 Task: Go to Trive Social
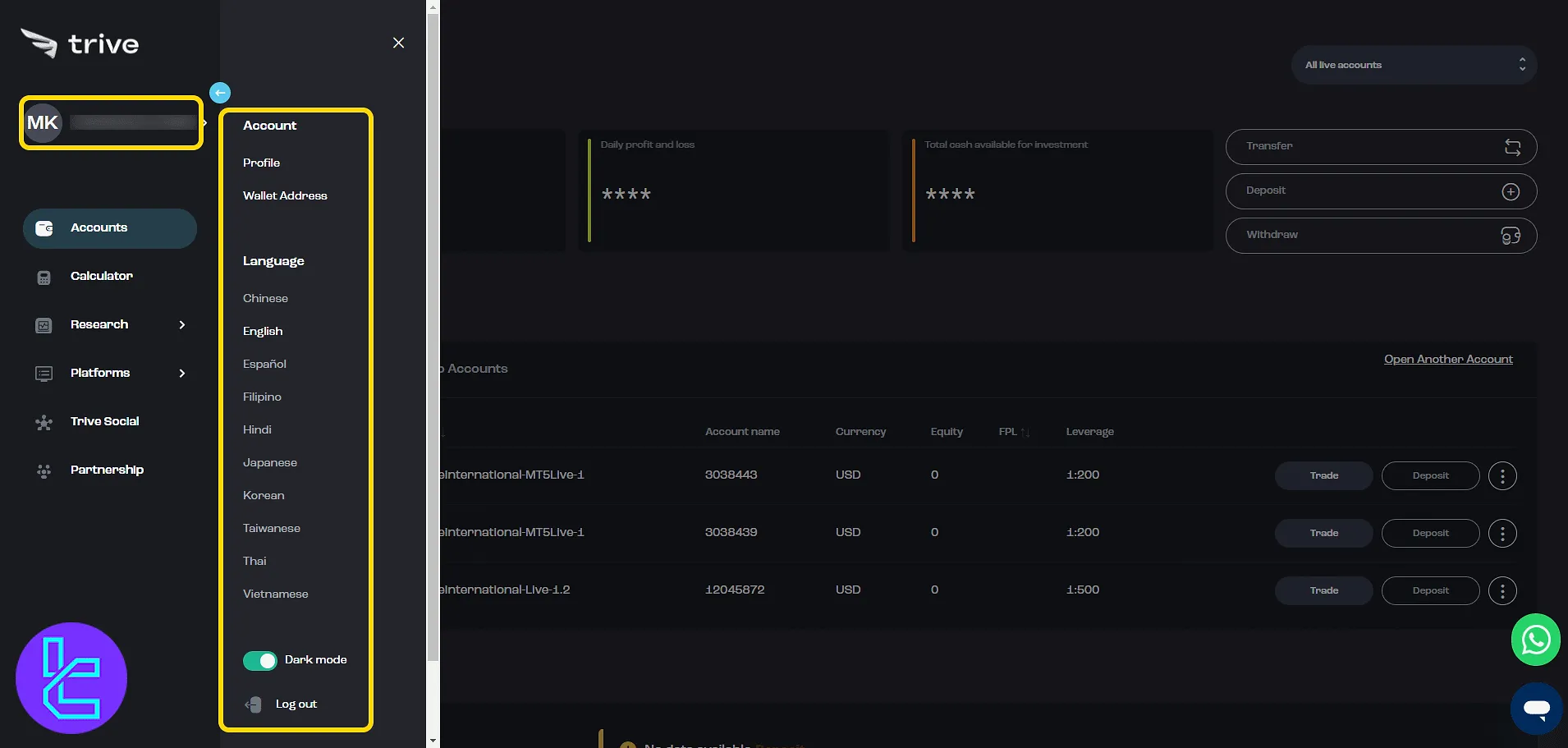[104, 421]
